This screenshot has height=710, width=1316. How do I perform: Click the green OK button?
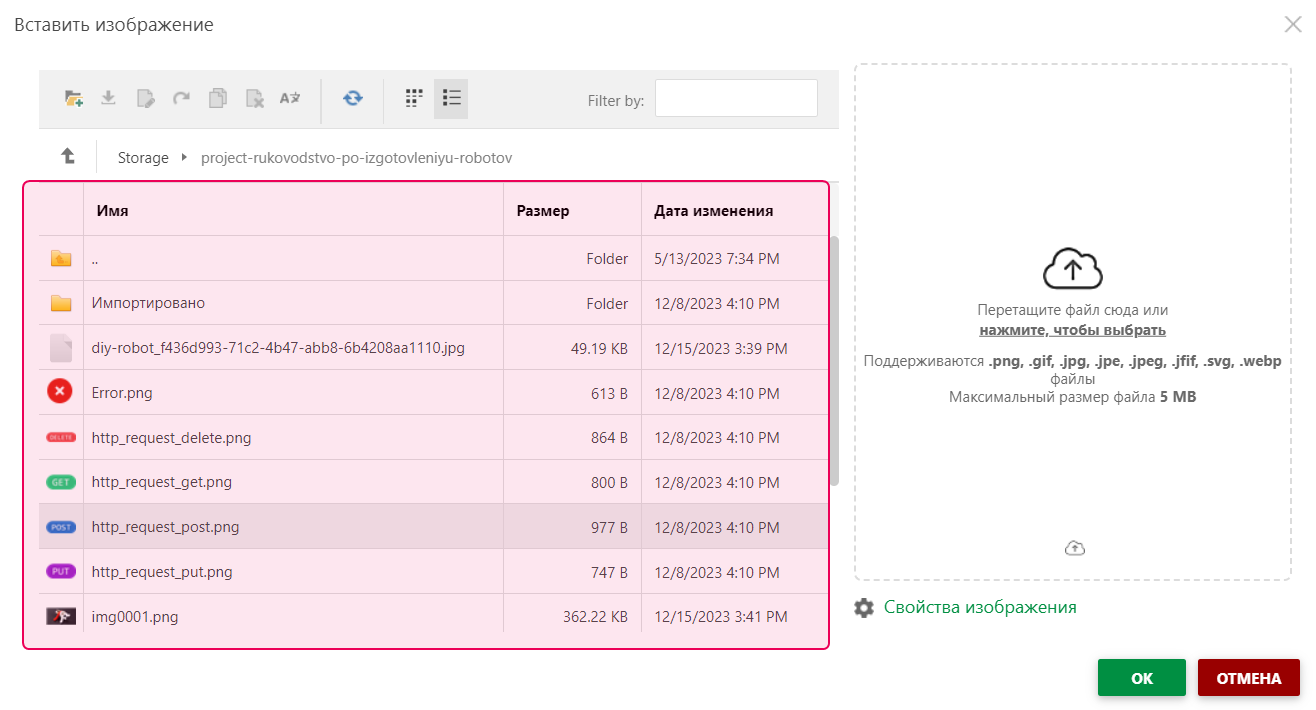(1141, 678)
